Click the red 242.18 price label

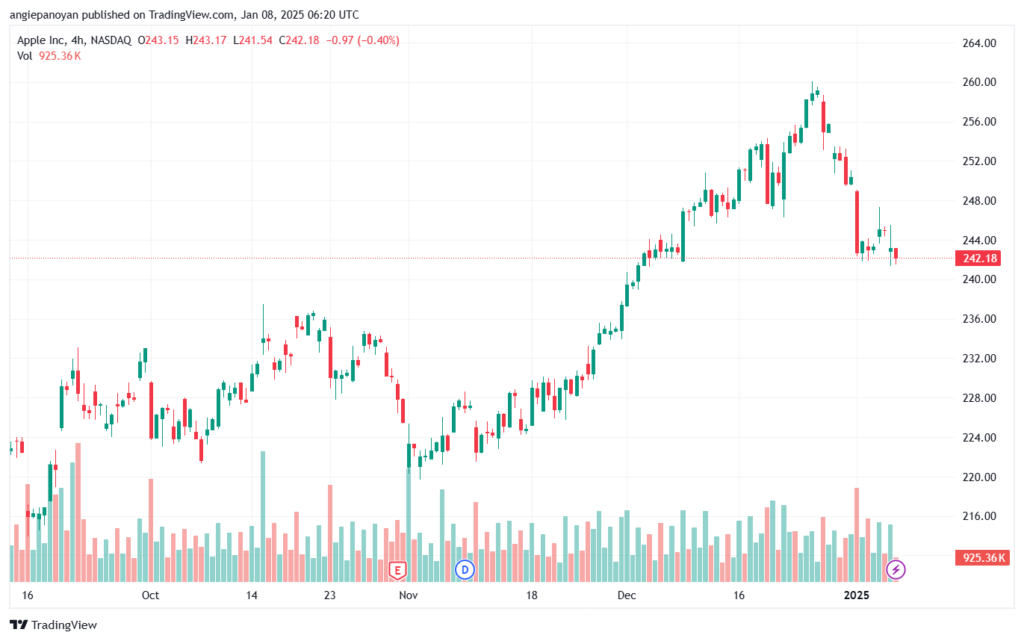980,258
